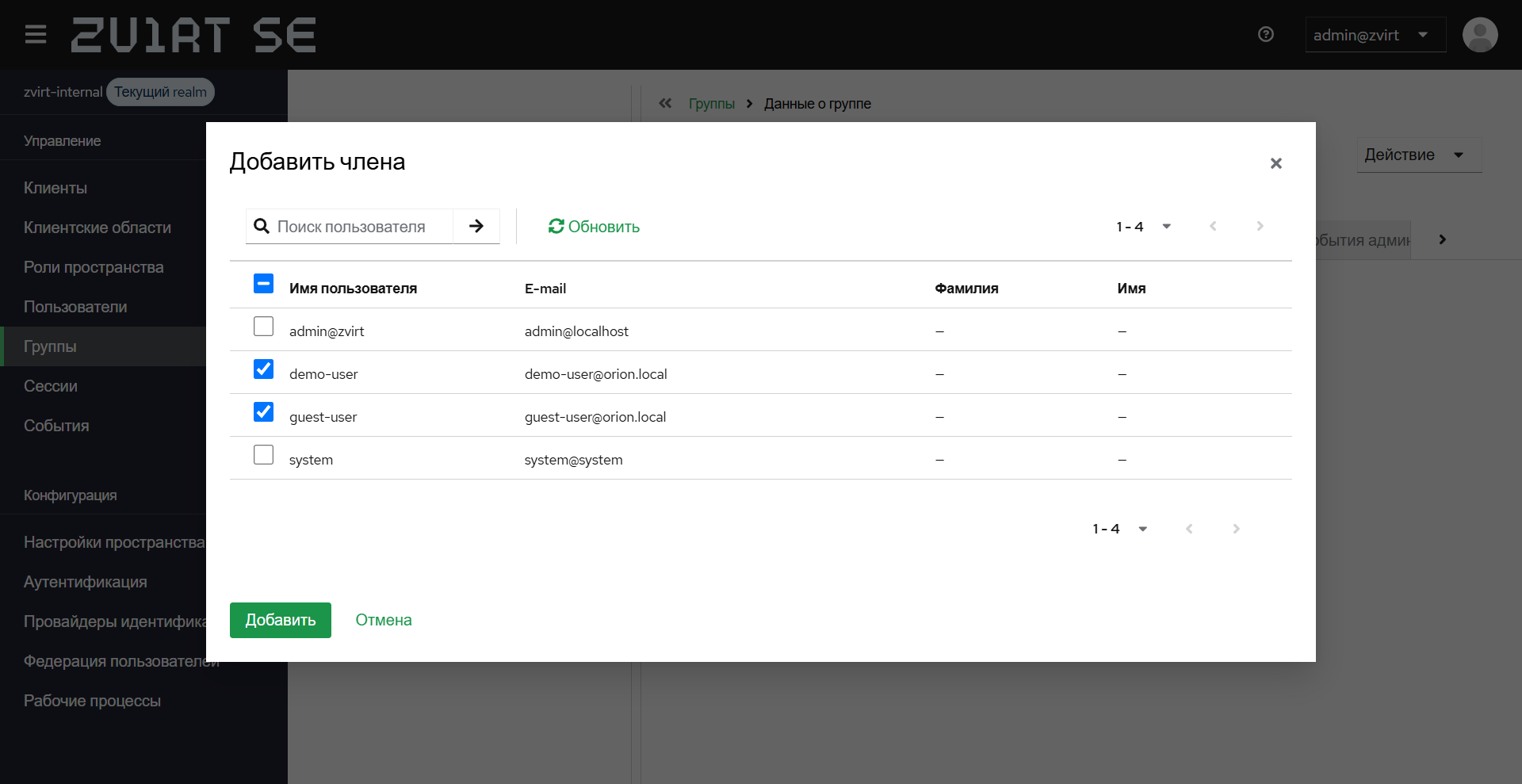Go to previous page in top pagination
Viewport: 1522px width, 784px height.
[1213, 227]
